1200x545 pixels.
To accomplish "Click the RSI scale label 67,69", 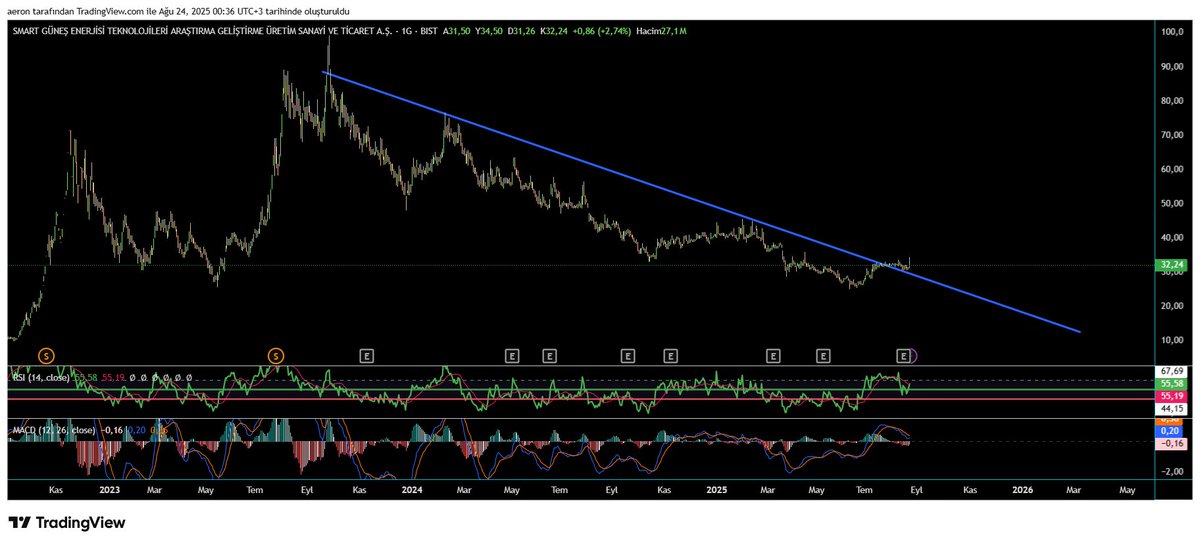I will click(x=1173, y=370).
